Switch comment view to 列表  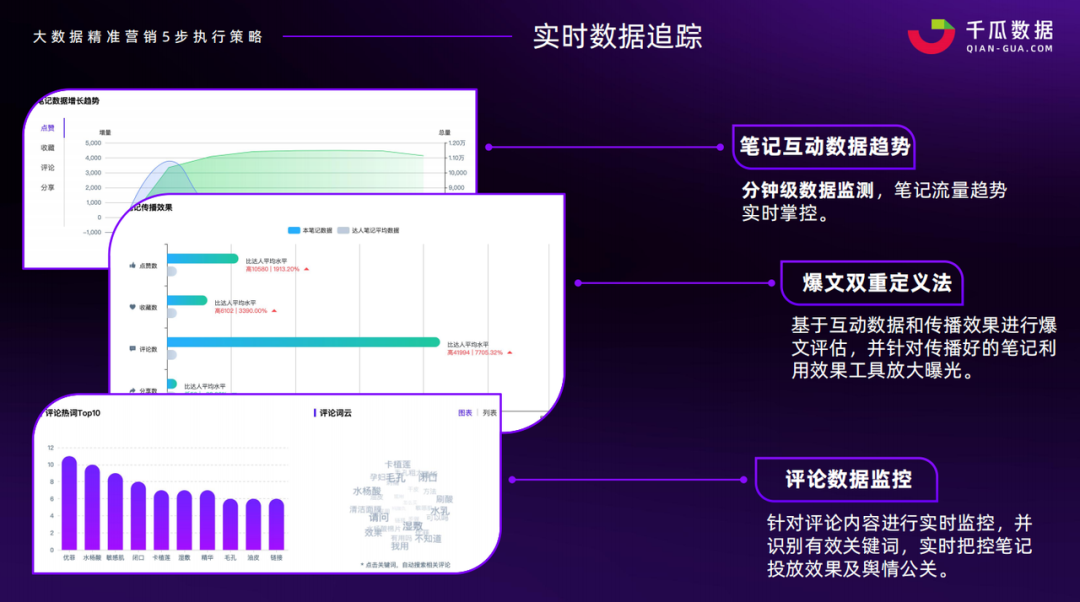489,412
